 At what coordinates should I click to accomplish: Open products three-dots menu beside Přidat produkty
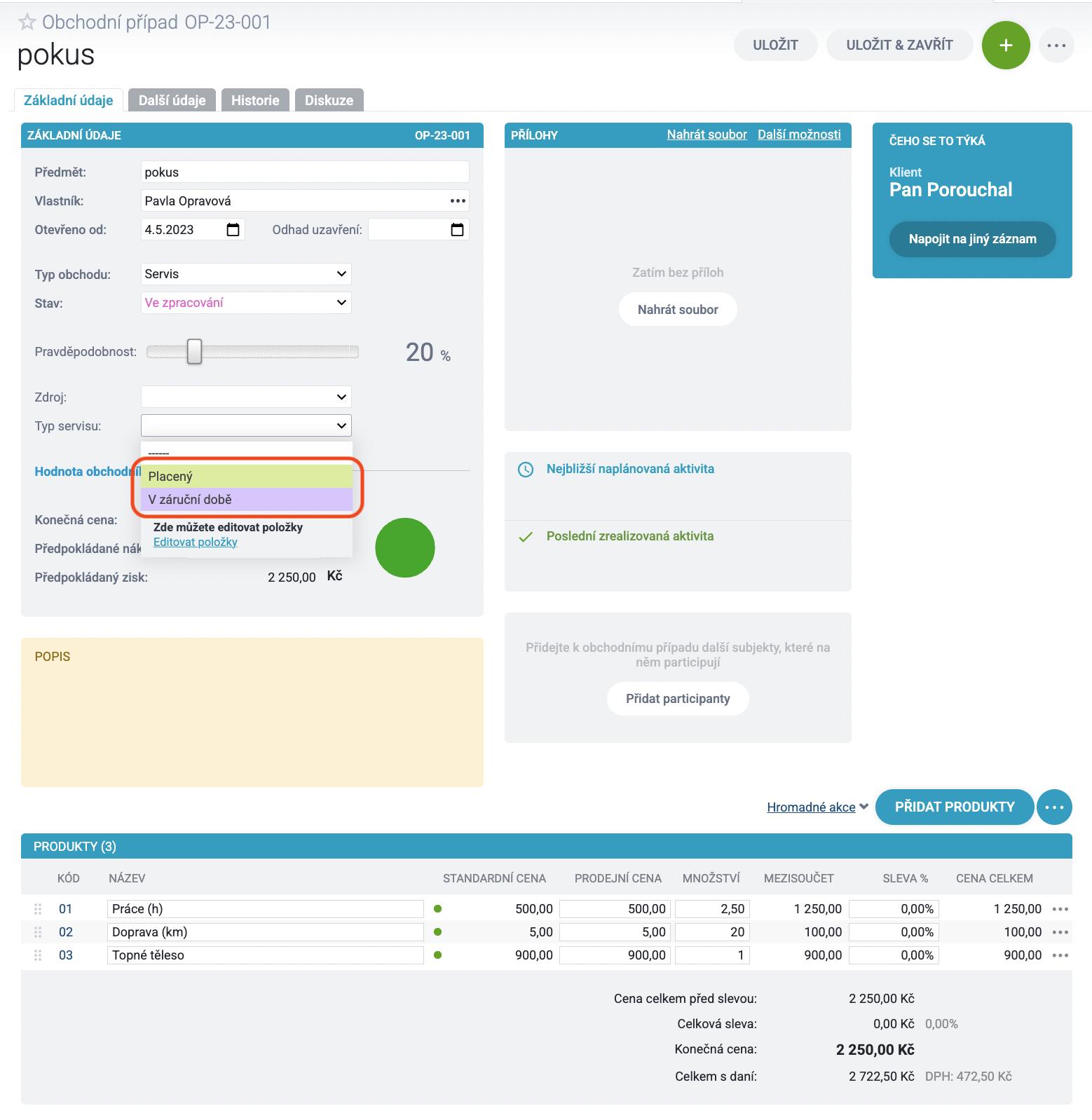(1054, 807)
